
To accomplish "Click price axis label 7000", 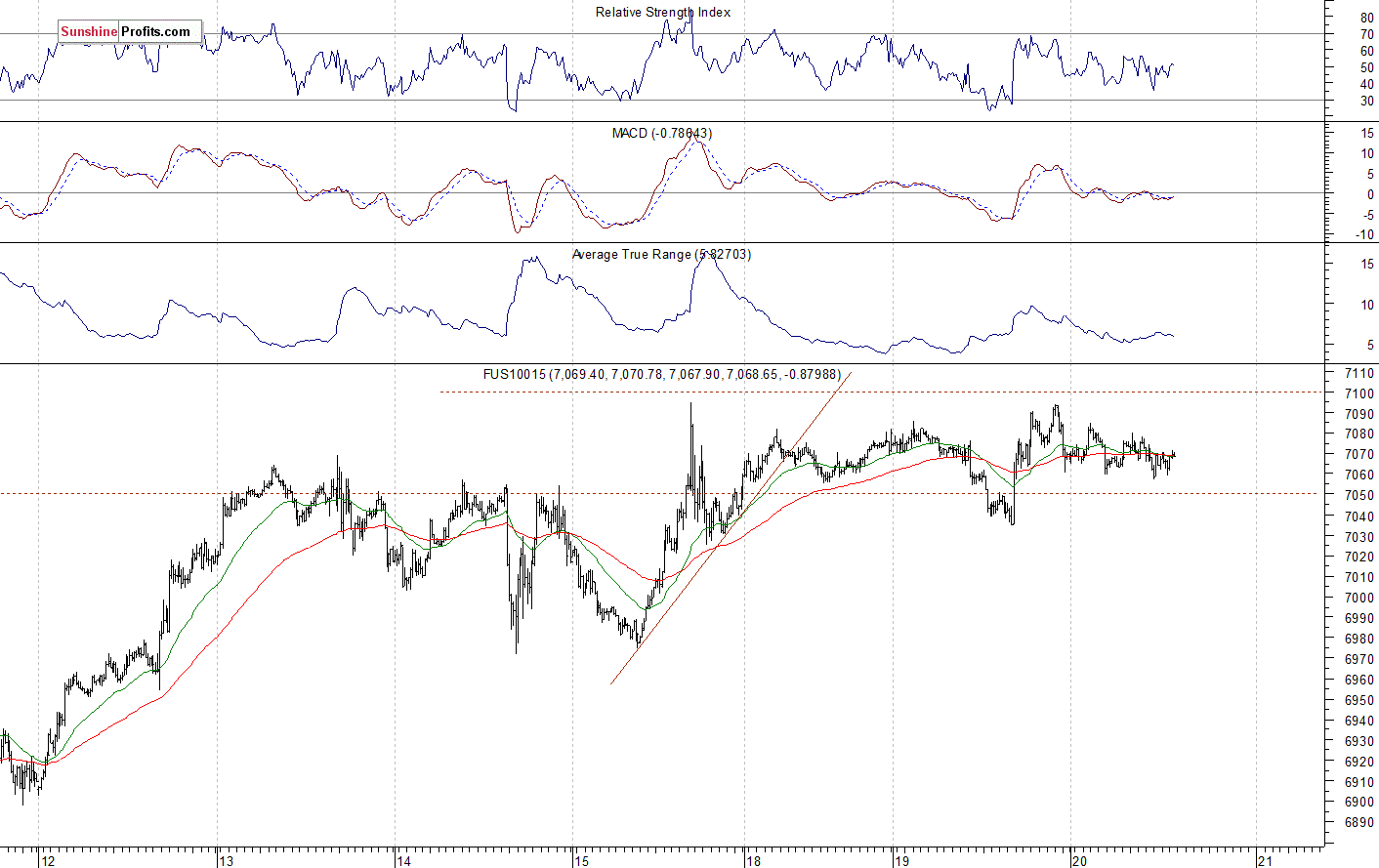I will [1359, 599].
